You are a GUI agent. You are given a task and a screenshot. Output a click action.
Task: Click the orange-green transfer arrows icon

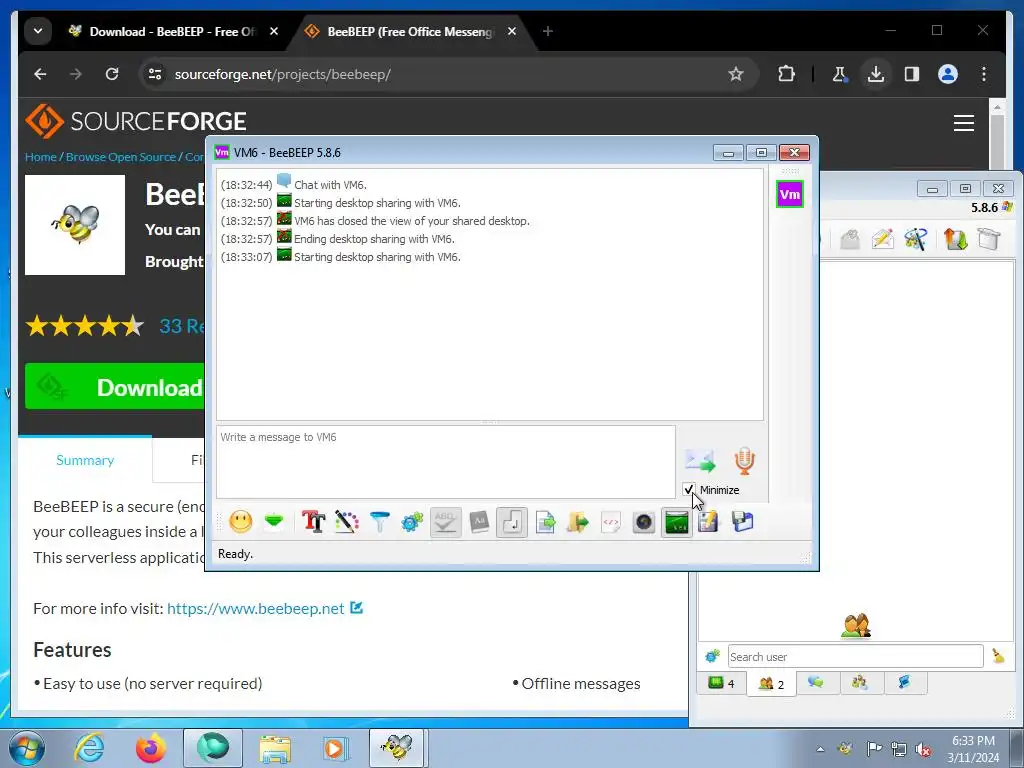tap(955, 239)
